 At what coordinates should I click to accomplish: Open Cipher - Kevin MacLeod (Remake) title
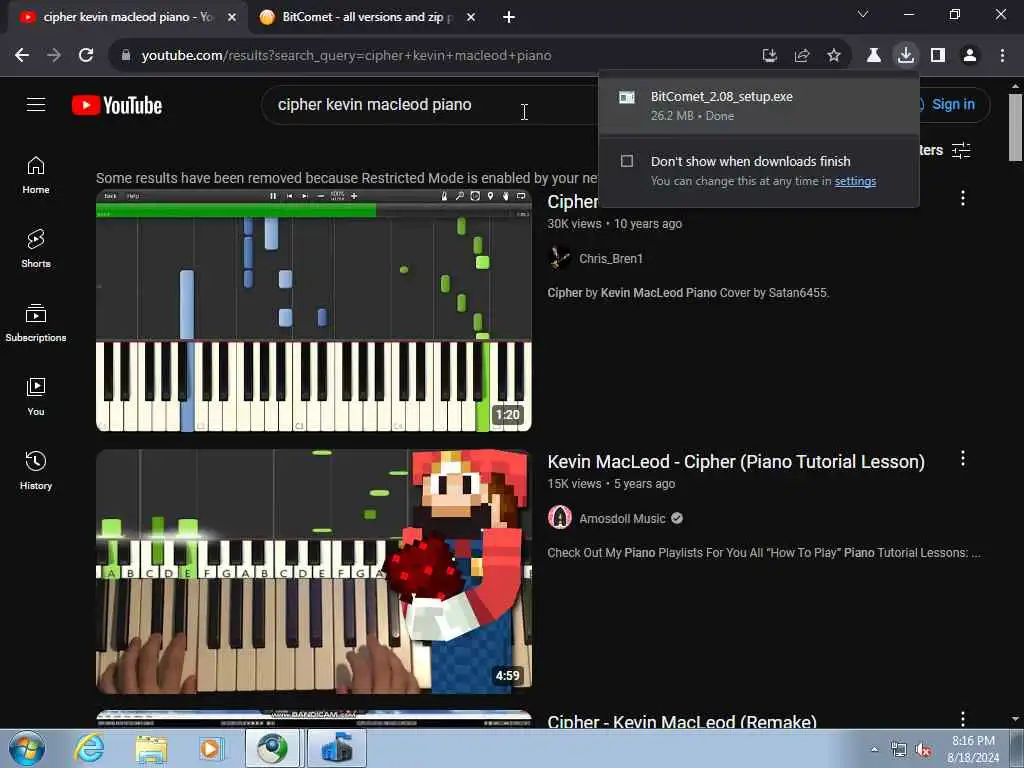[x=682, y=721]
